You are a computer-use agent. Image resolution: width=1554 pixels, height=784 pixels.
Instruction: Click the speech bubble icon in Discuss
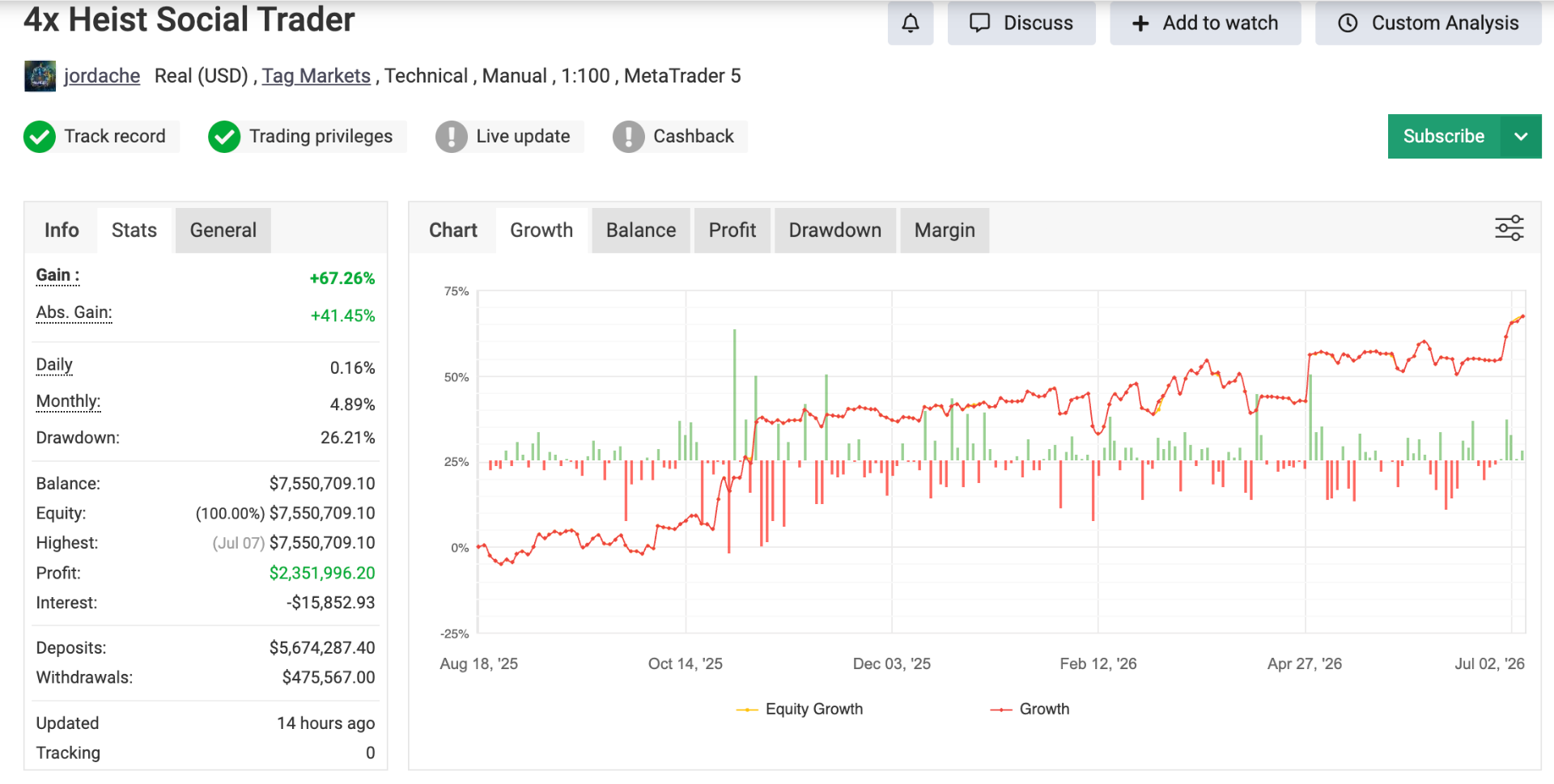click(x=979, y=23)
